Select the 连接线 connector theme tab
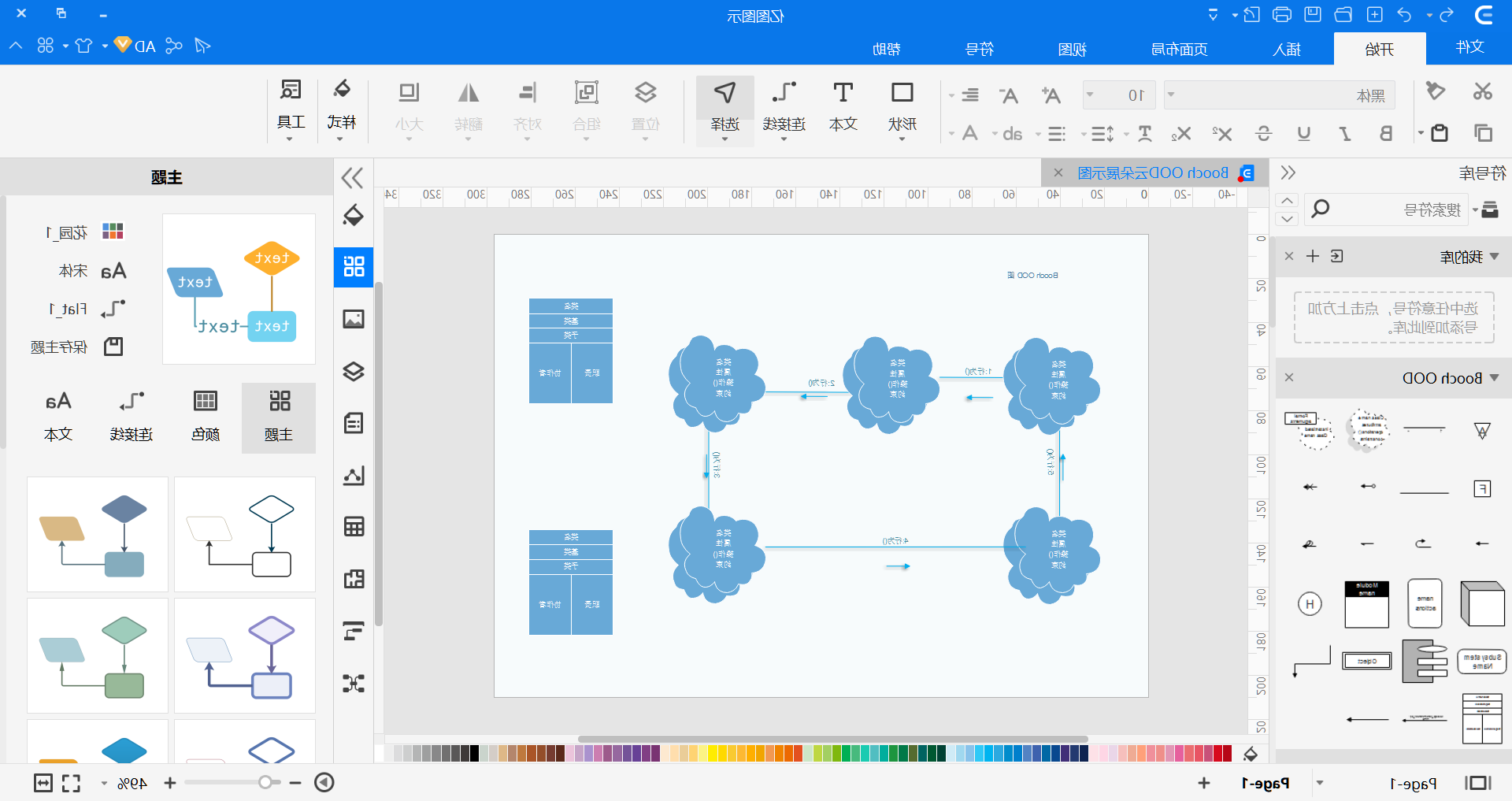 tap(132, 417)
